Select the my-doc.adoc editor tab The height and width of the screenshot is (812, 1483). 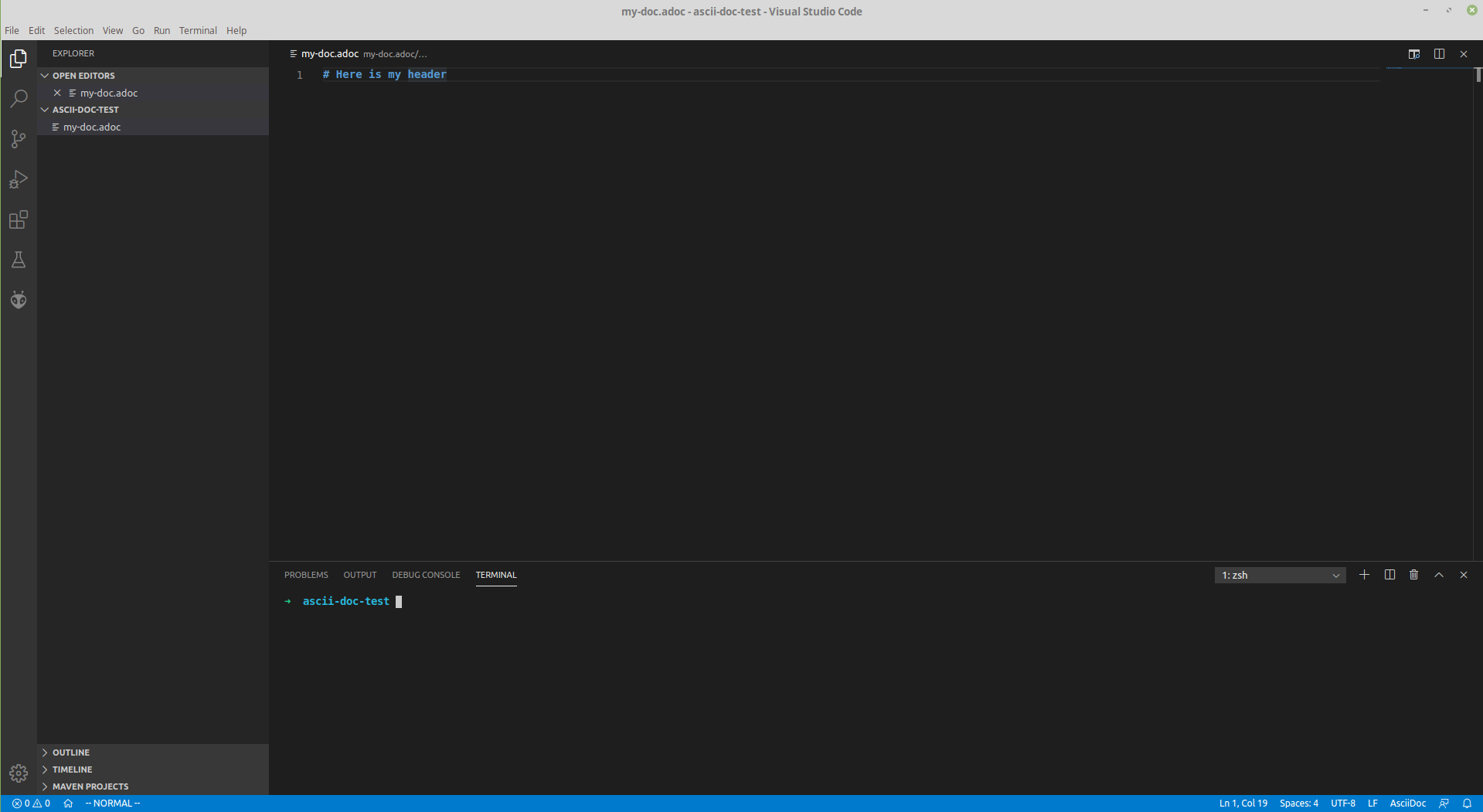coord(330,54)
